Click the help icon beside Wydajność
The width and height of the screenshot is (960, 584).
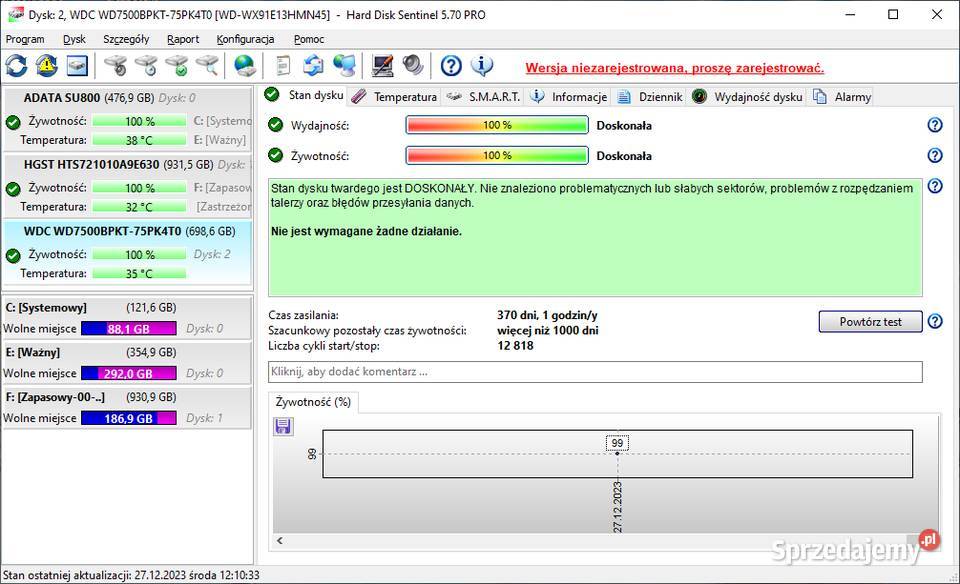[935, 125]
